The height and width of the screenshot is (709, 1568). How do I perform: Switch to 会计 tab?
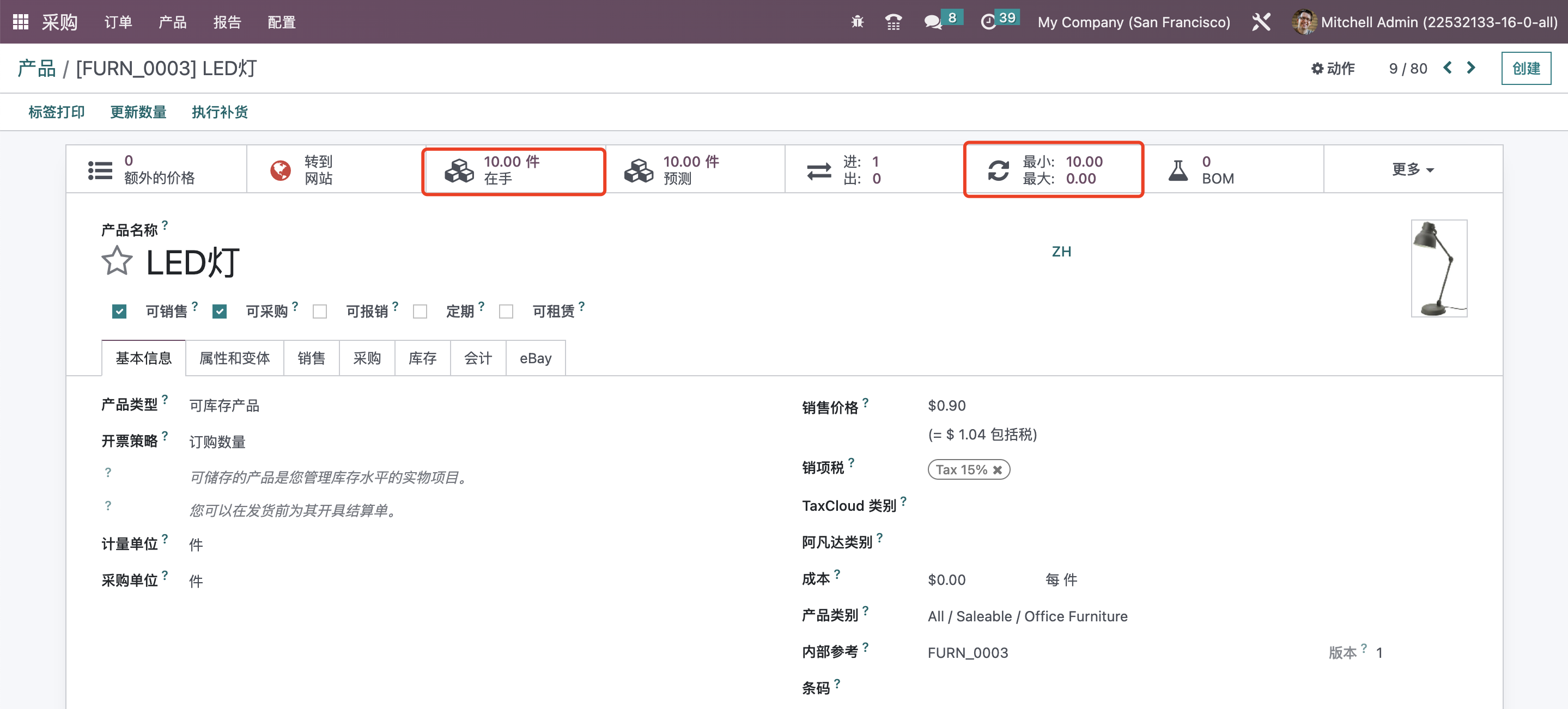(x=478, y=358)
